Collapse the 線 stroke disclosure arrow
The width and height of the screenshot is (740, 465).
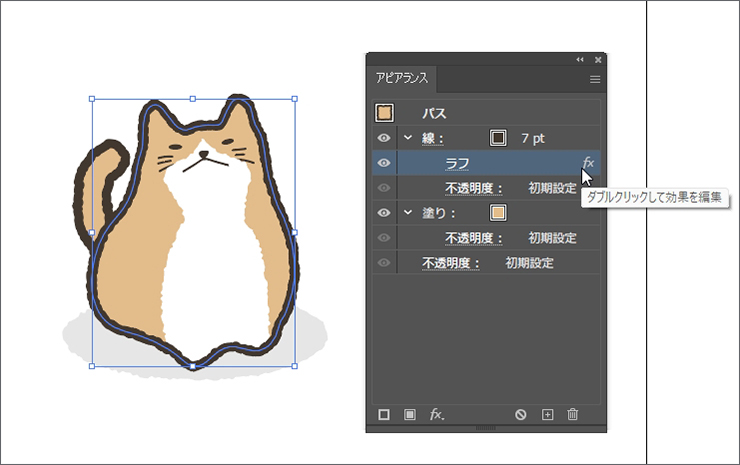(407, 137)
